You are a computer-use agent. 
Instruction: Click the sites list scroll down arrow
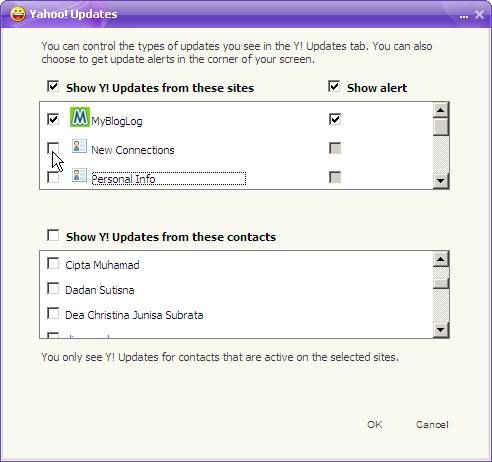click(441, 181)
